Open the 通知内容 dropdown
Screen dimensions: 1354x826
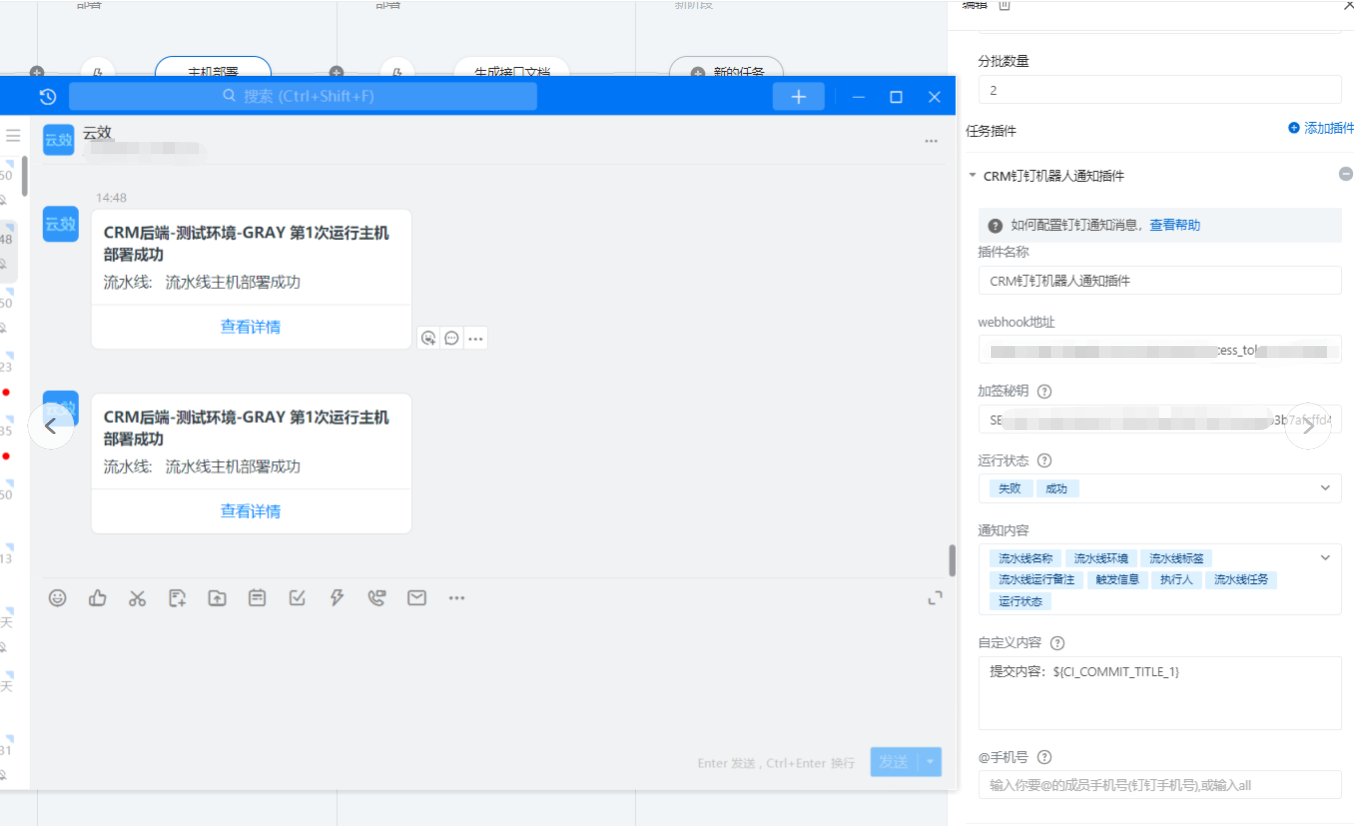coord(1325,558)
